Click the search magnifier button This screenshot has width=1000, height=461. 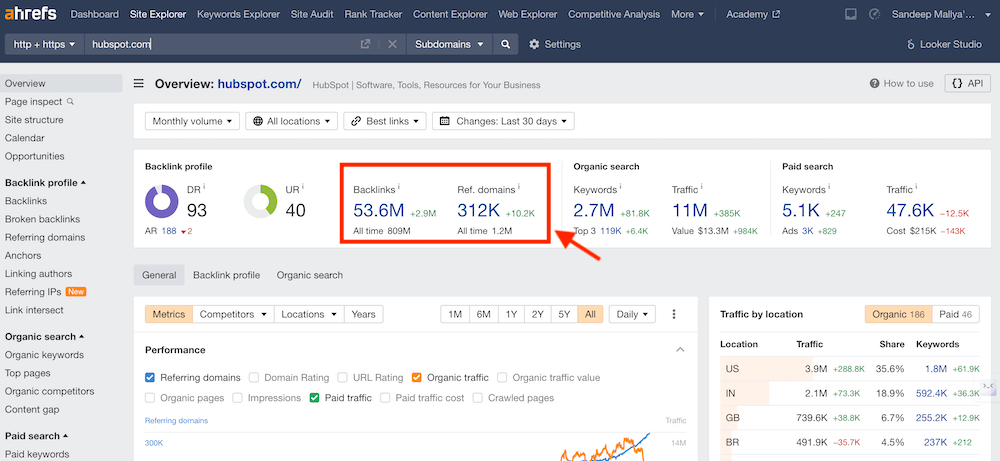(x=506, y=45)
